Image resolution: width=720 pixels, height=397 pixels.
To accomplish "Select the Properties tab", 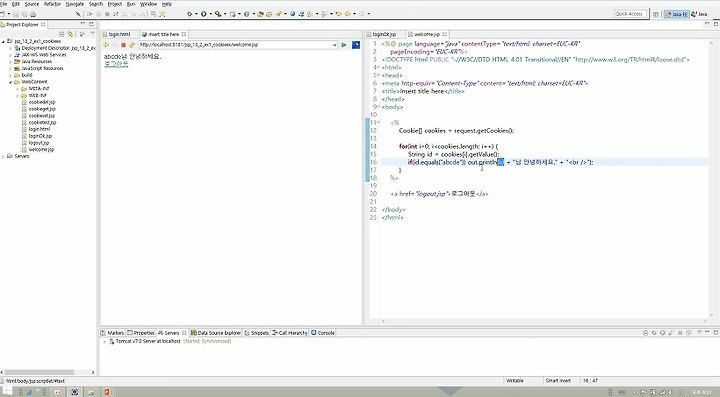I will tap(141, 333).
